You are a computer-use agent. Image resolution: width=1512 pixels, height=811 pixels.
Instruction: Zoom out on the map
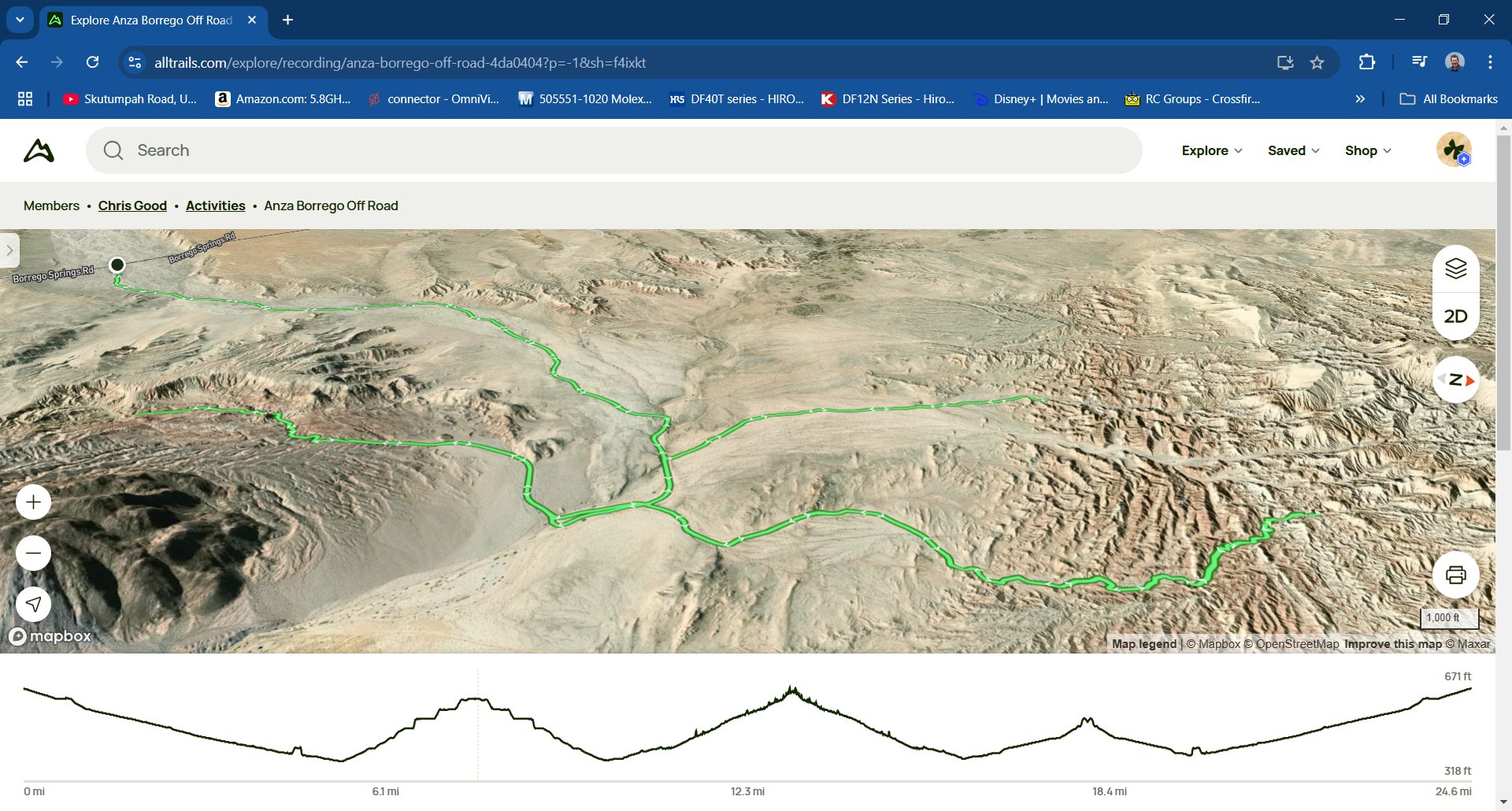coord(34,554)
